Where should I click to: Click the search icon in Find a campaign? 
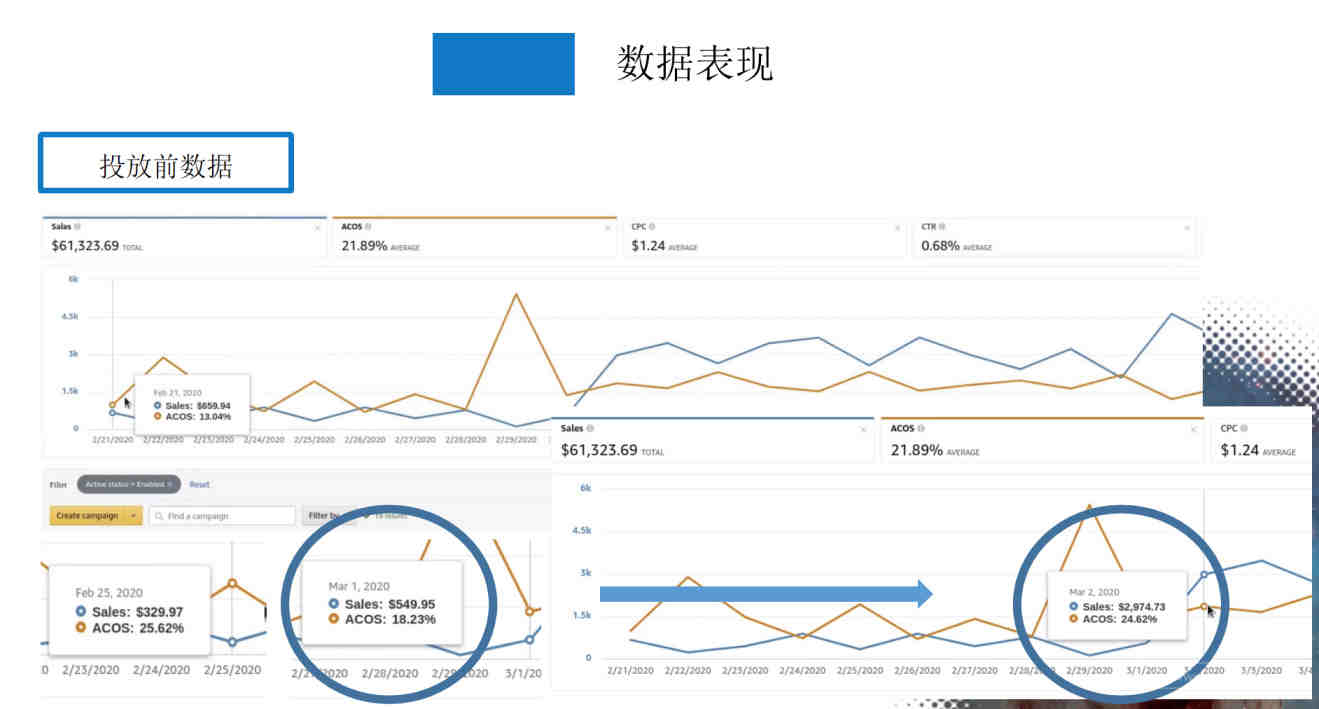[x=160, y=516]
